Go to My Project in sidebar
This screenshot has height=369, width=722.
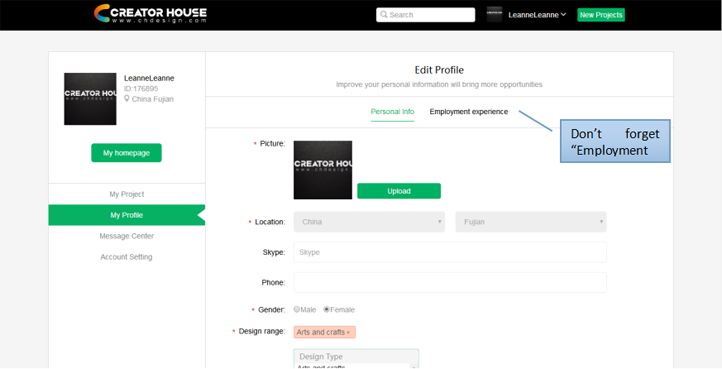pos(127,194)
